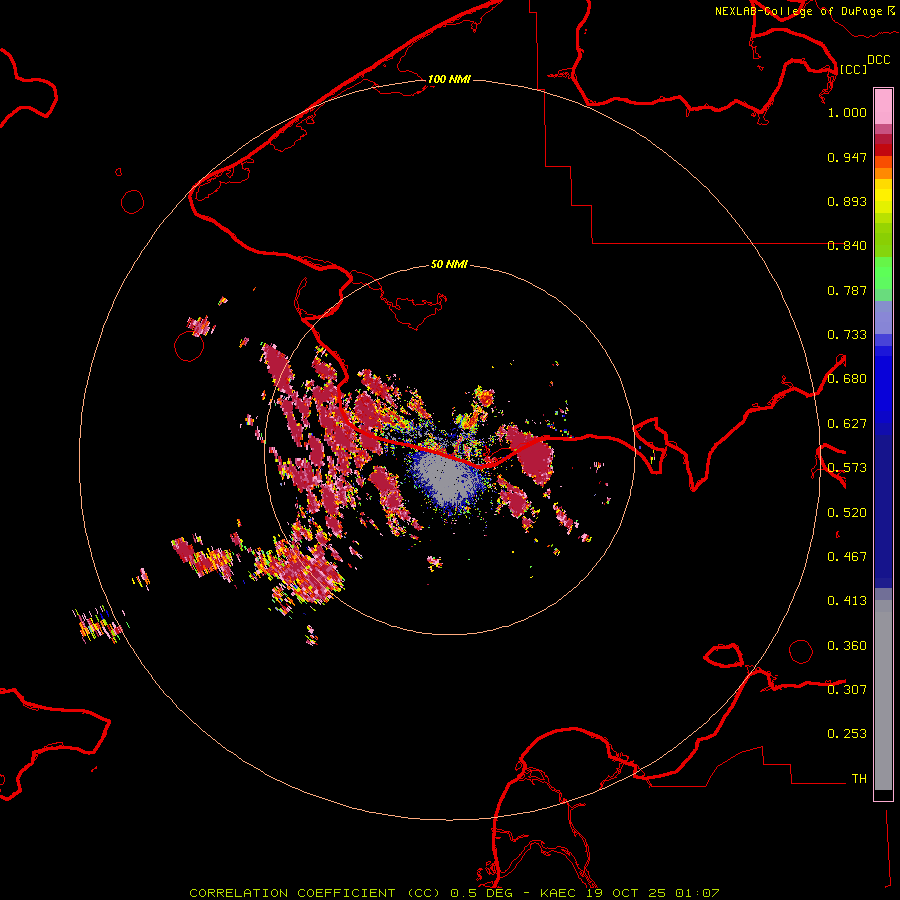
Task: Select the 0.787 scale value
Action: coord(847,290)
